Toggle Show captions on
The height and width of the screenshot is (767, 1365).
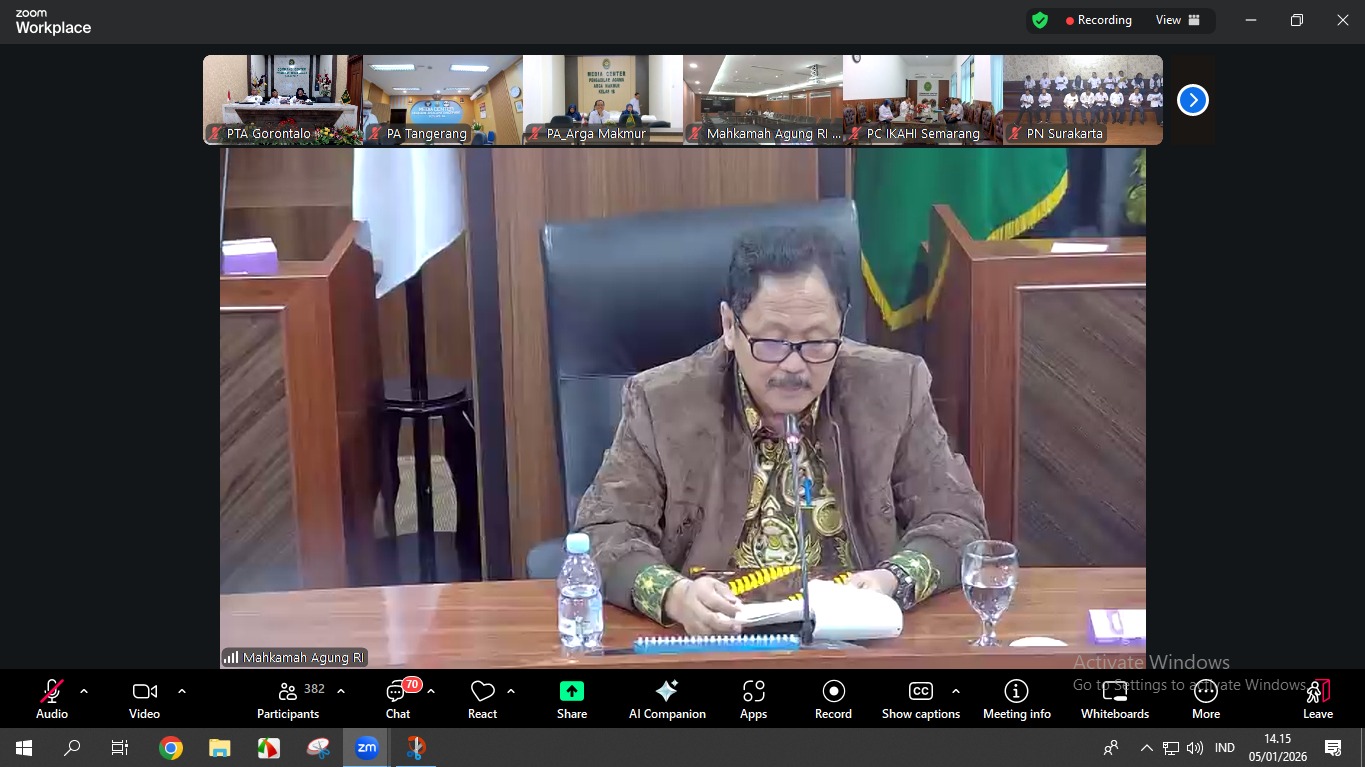click(x=920, y=699)
